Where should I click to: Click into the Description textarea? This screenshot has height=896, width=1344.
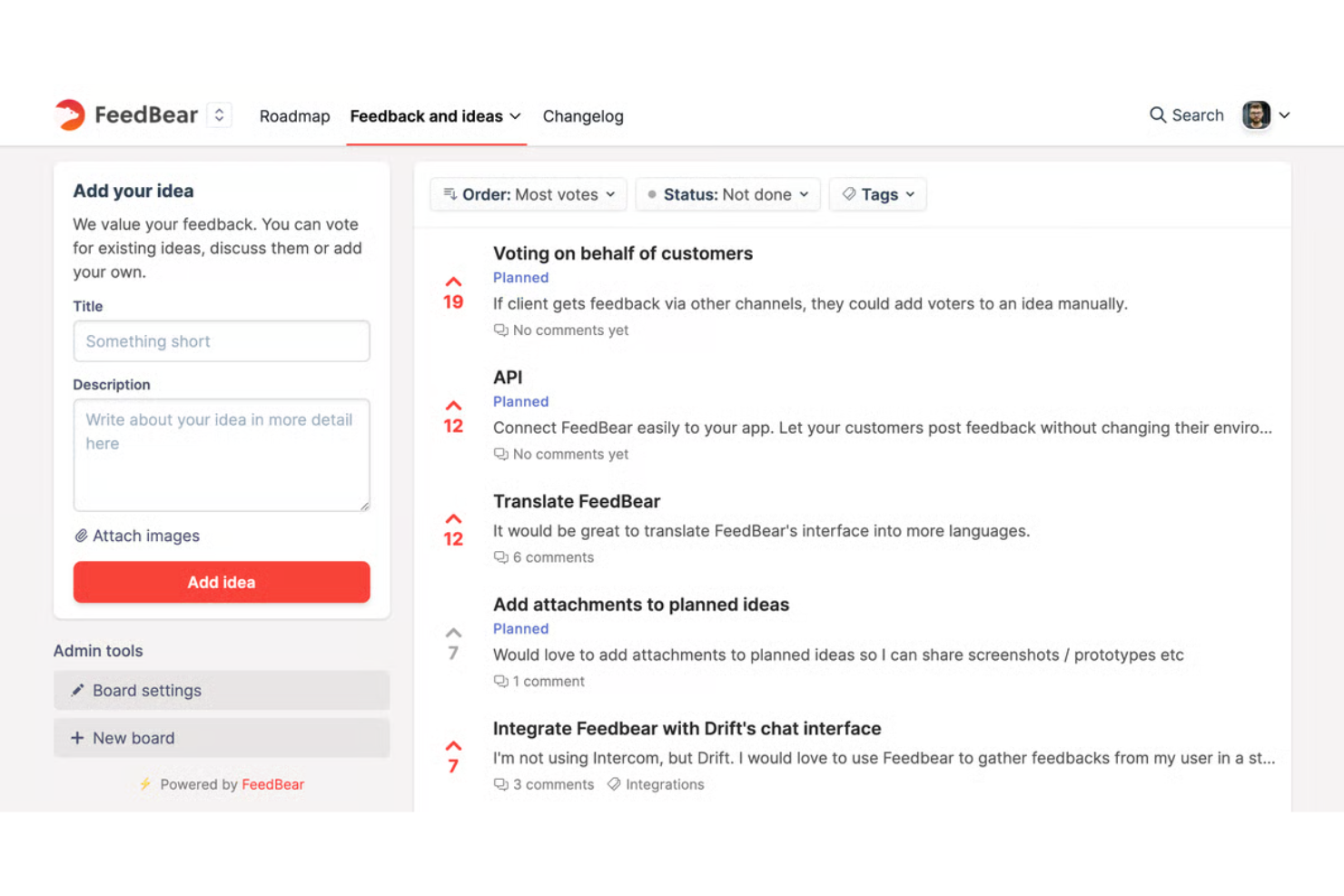pyautogui.click(x=222, y=455)
